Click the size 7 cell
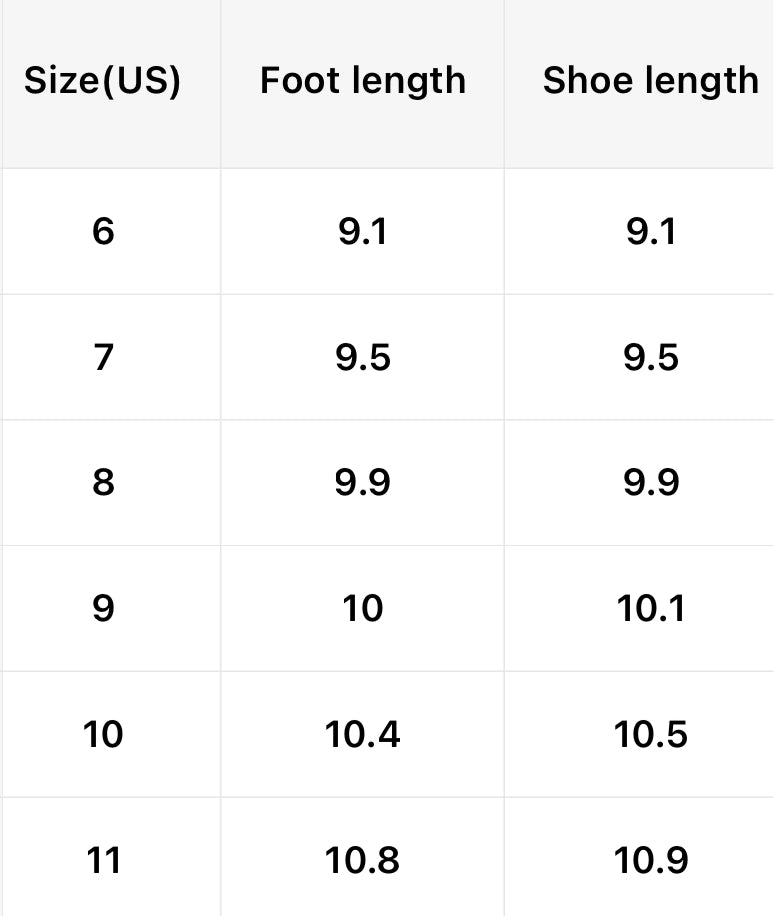 tap(103, 357)
